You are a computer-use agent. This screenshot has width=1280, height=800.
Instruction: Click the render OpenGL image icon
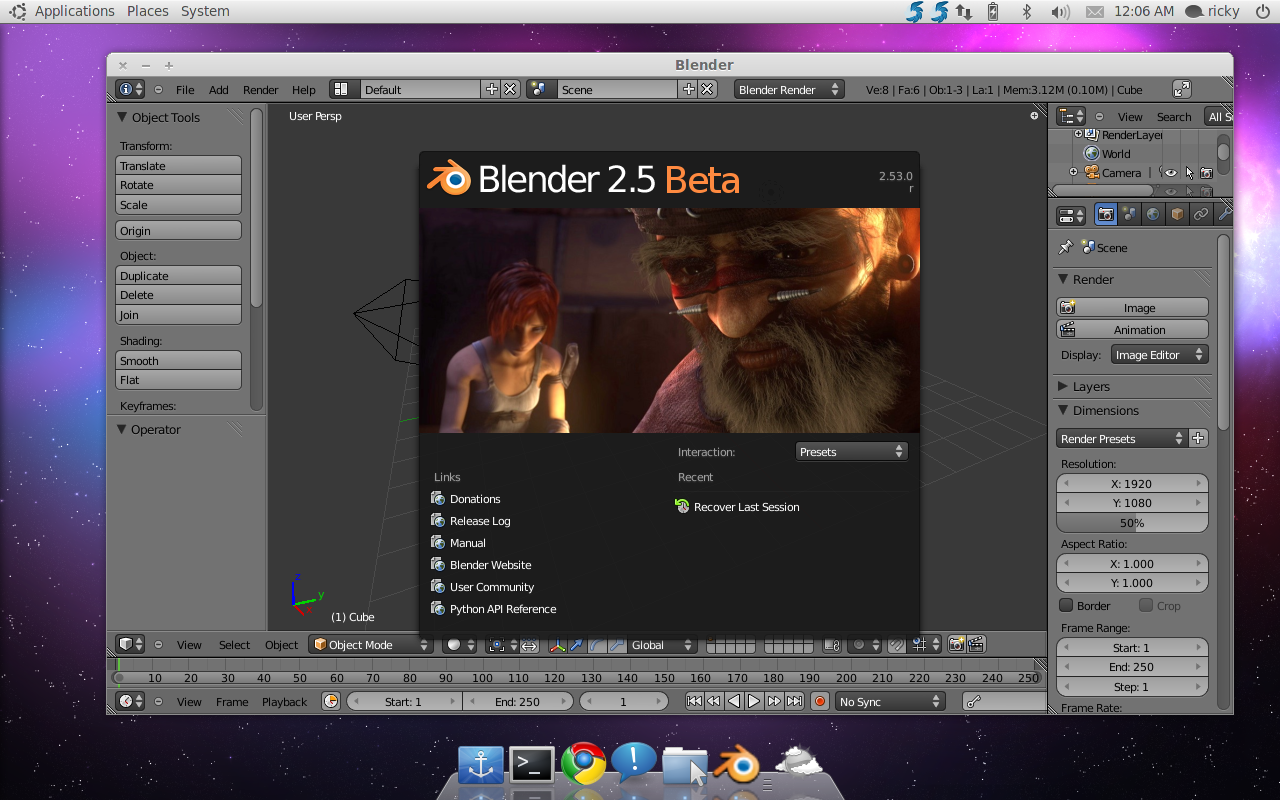click(x=957, y=645)
